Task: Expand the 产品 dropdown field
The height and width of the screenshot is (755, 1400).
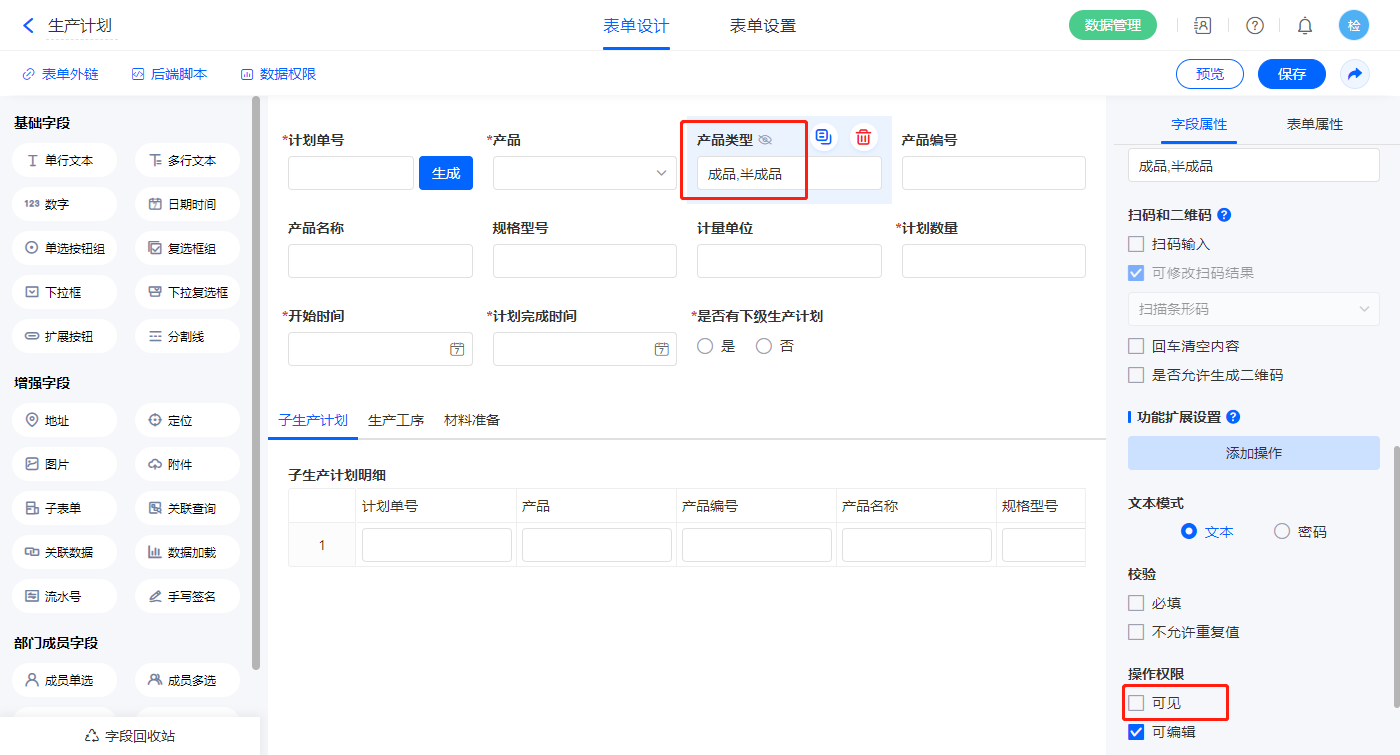Action: (x=584, y=173)
